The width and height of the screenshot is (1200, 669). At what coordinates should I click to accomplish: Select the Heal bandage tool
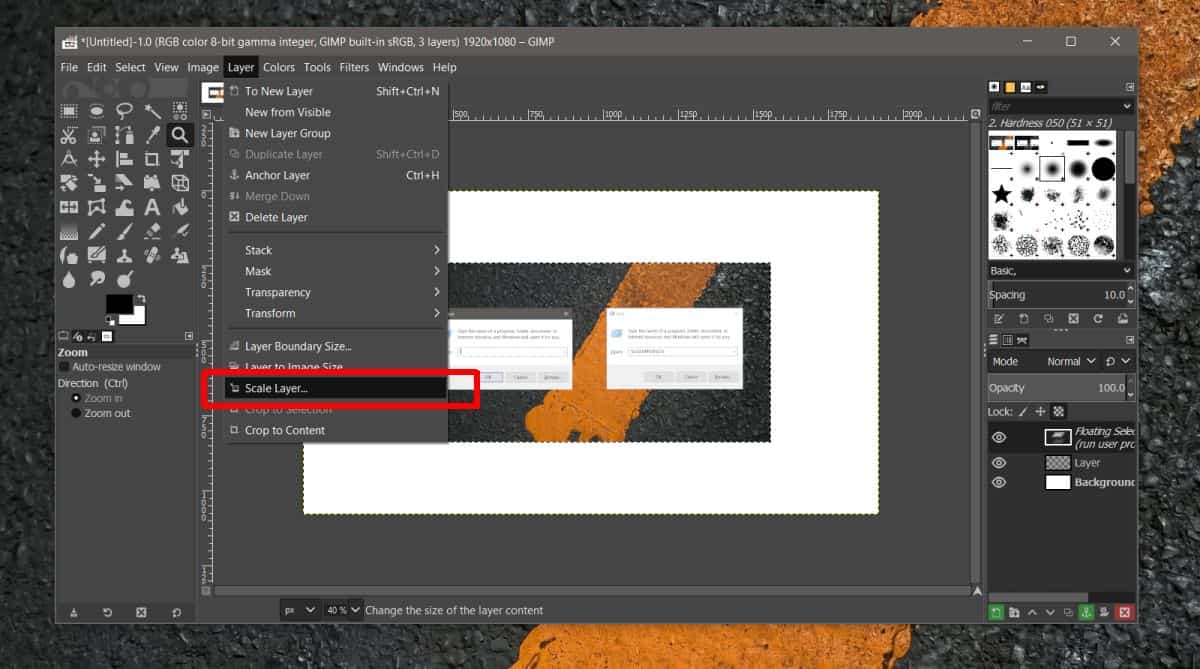click(152, 255)
